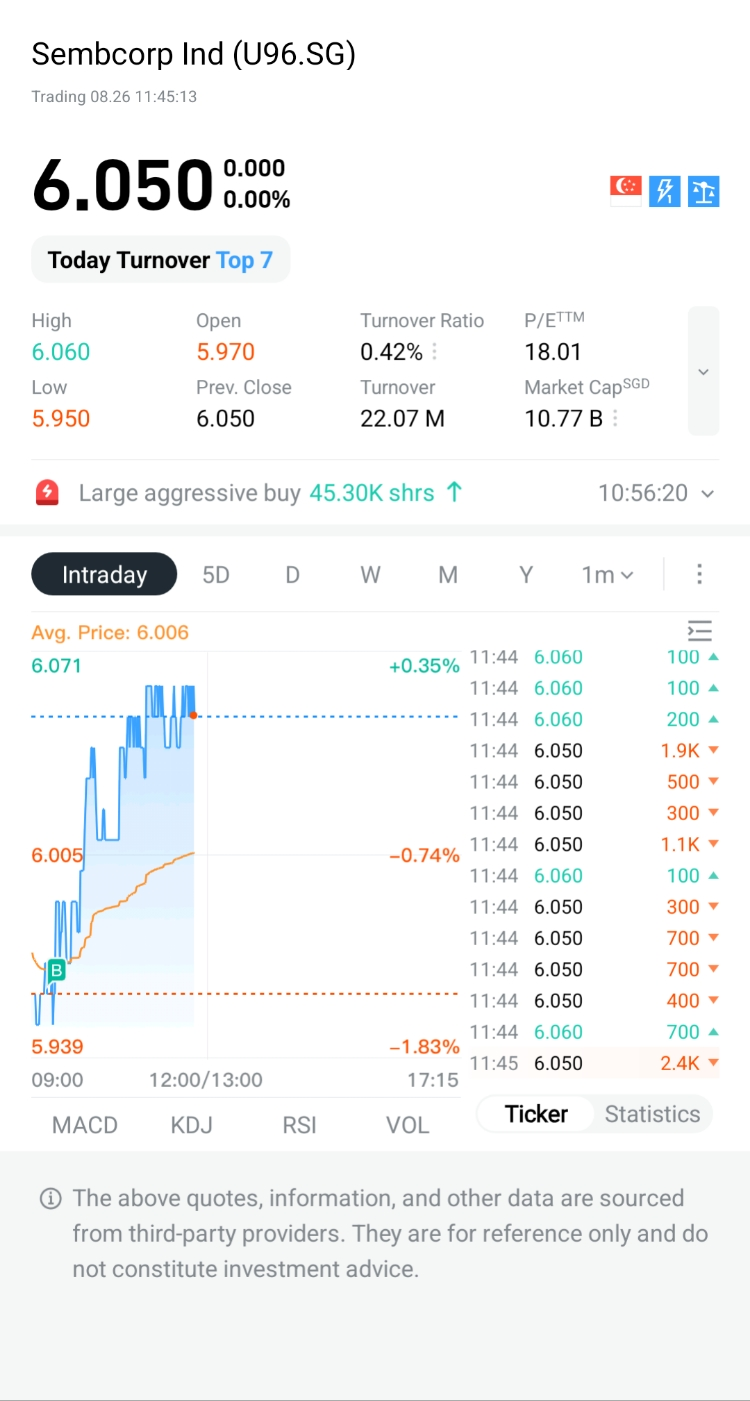Select the Intraday chart tab
The image size is (750, 1401).
pos(104,574)
